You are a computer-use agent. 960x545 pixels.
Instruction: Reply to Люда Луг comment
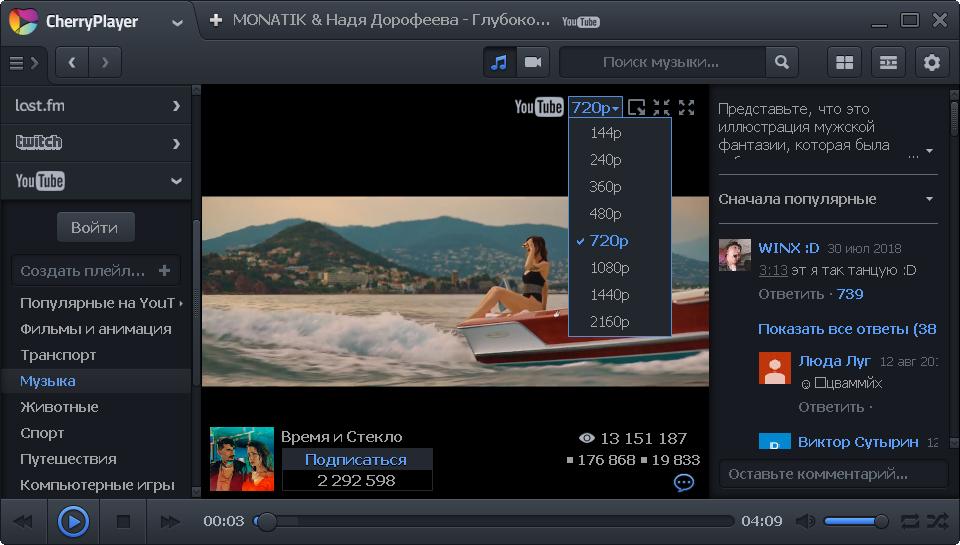[831, 407]
